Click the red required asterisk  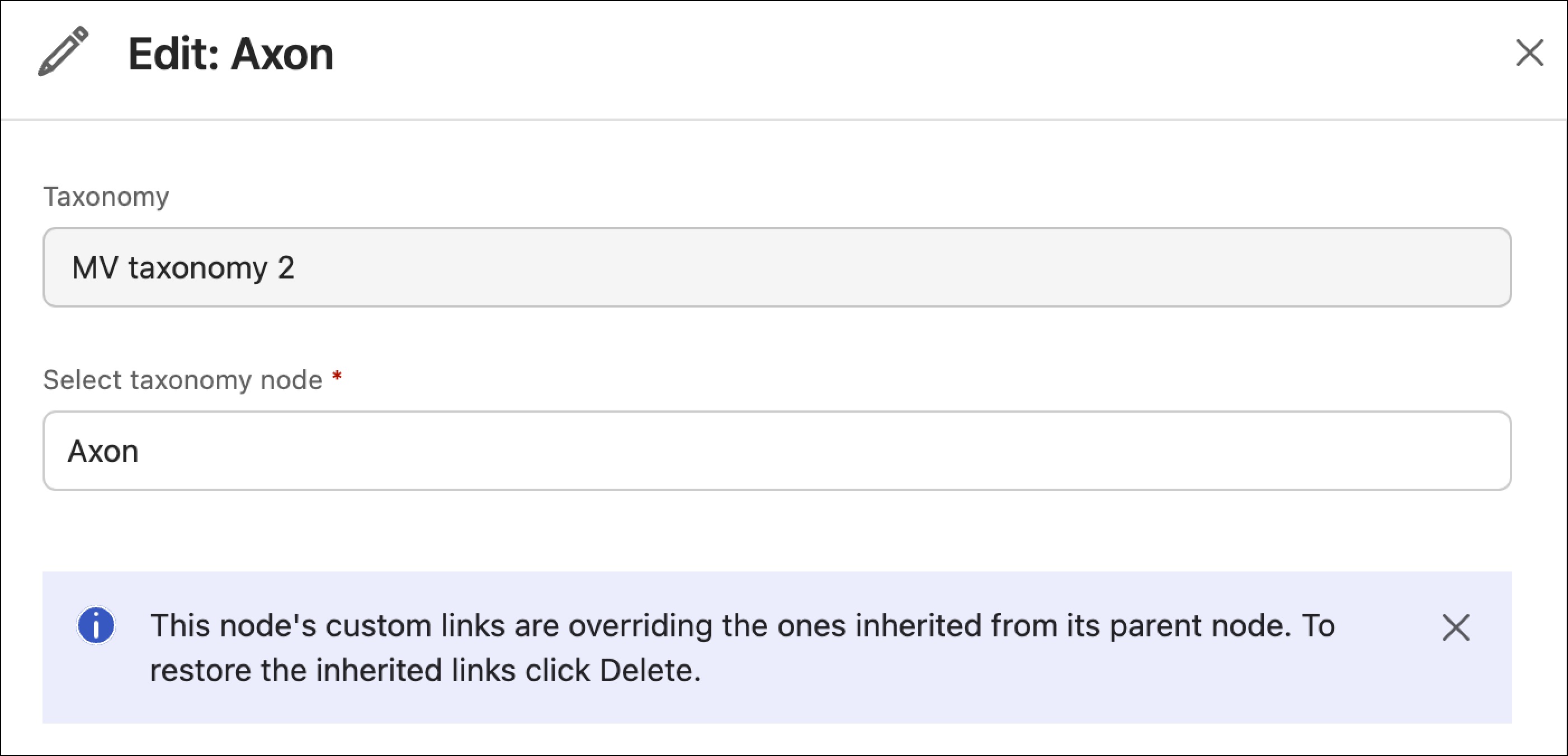coord(337,377)
